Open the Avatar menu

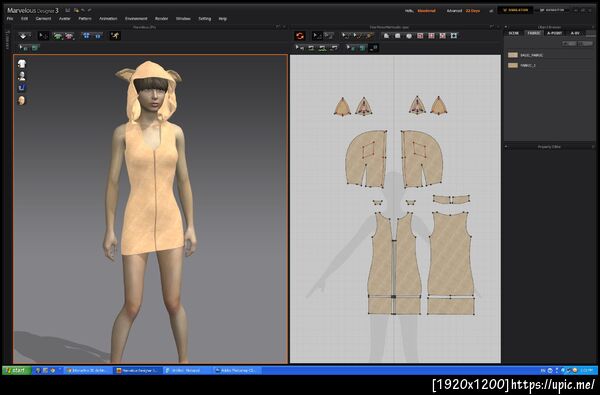click(64, 18)
